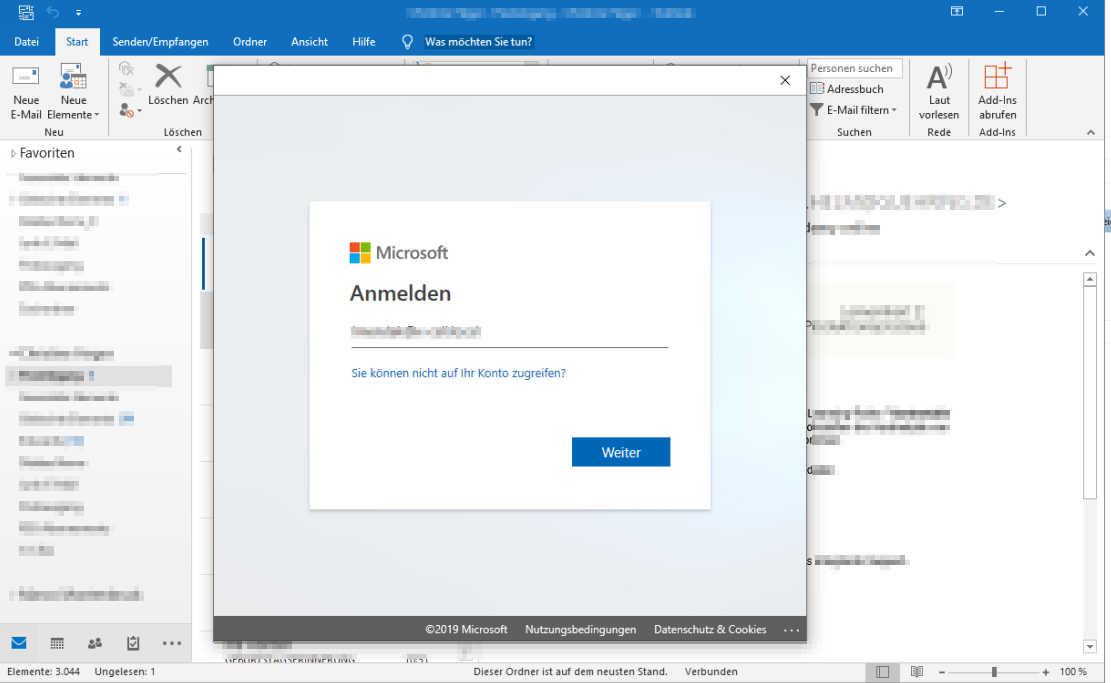The image size is (1111, 683).
Task: Click the zoom in plus button
Action: tap(1046, 672)
